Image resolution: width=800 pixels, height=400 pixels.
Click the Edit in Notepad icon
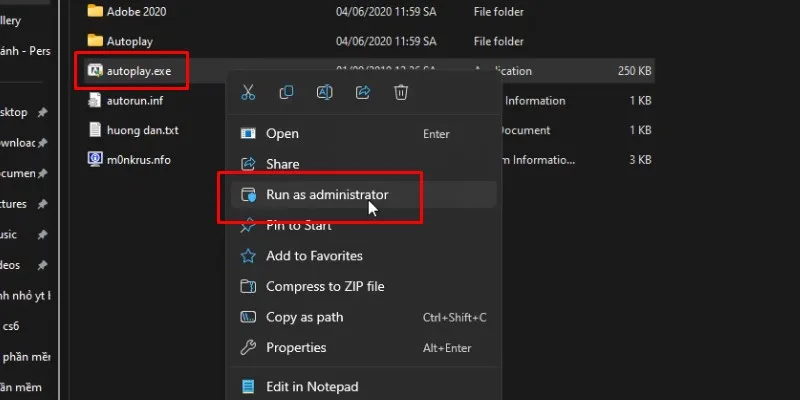[x=248, y=387]
